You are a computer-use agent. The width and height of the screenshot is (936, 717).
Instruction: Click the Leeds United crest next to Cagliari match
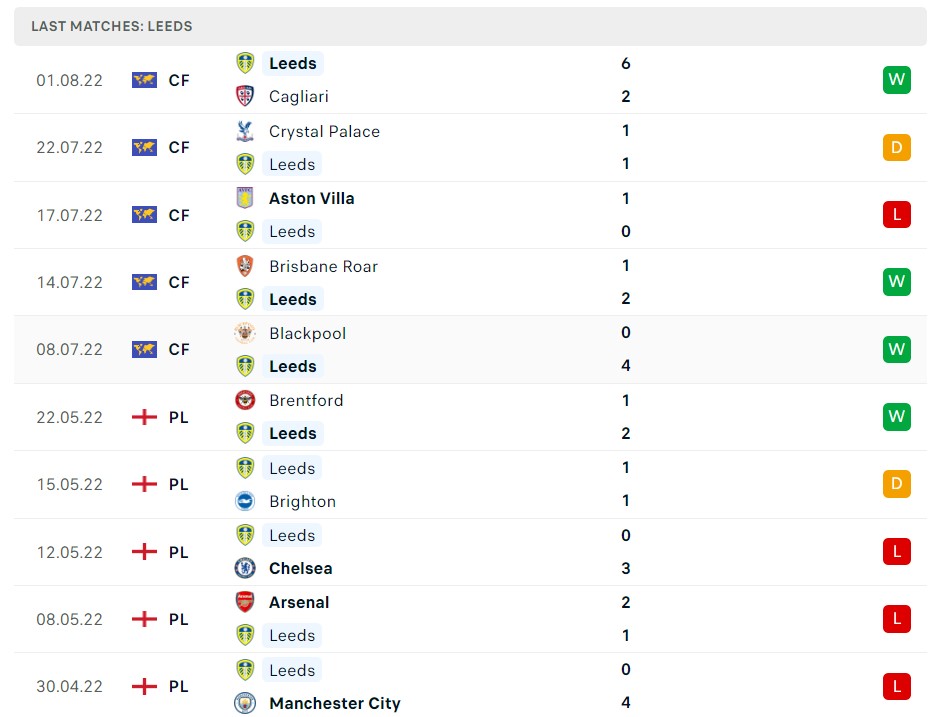point(245,63)
